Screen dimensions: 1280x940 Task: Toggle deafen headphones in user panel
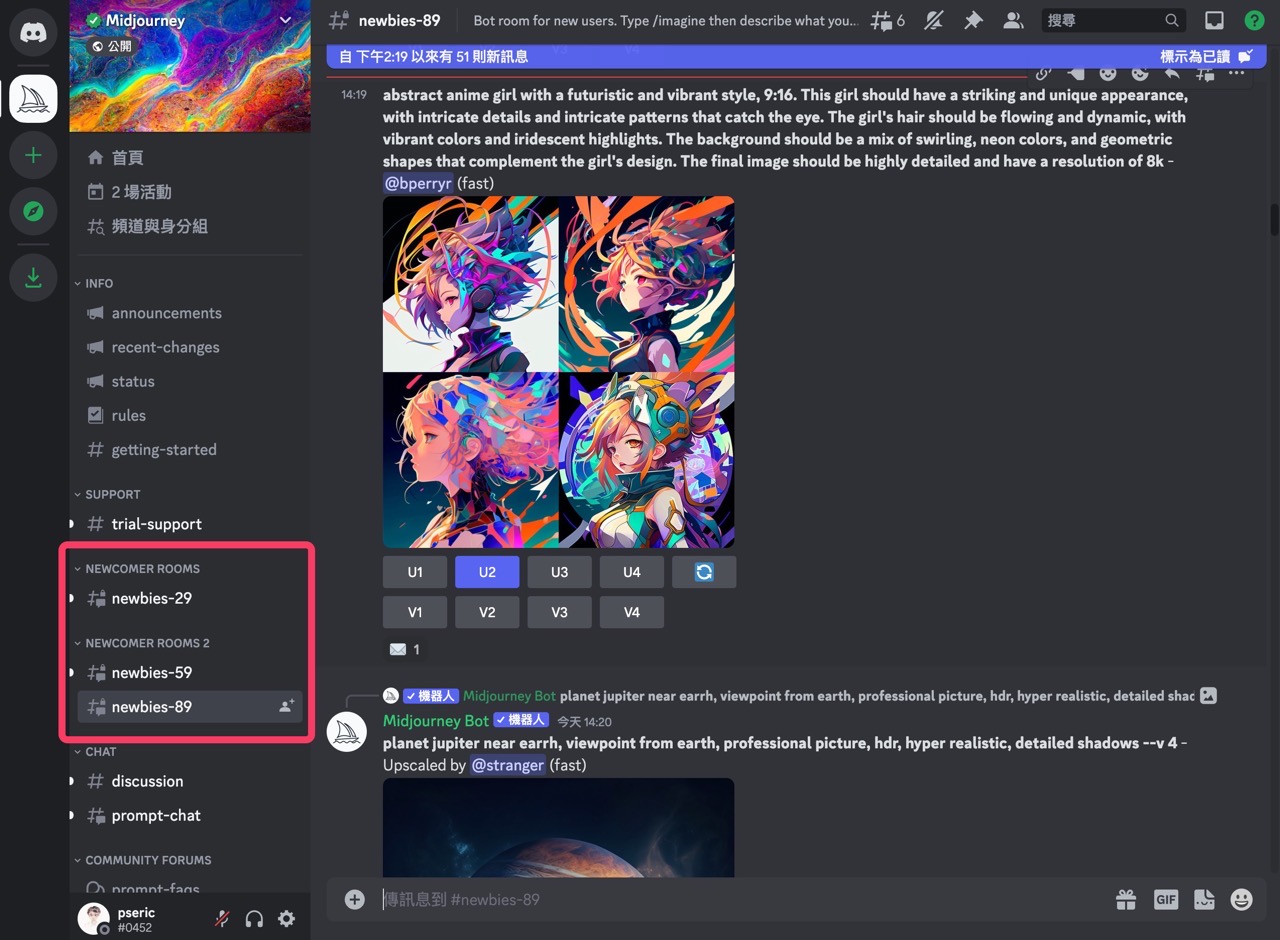point(254,918)
